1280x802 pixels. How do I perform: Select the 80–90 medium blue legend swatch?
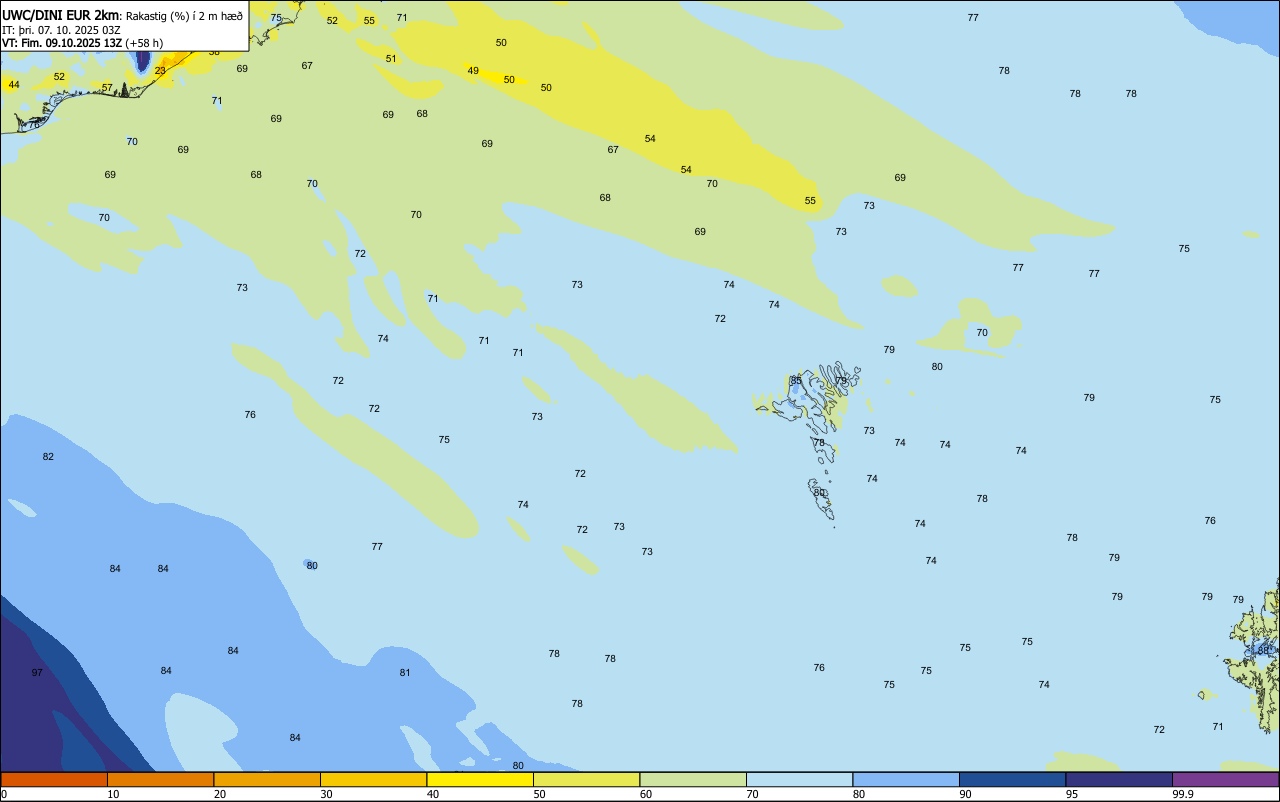906,779
